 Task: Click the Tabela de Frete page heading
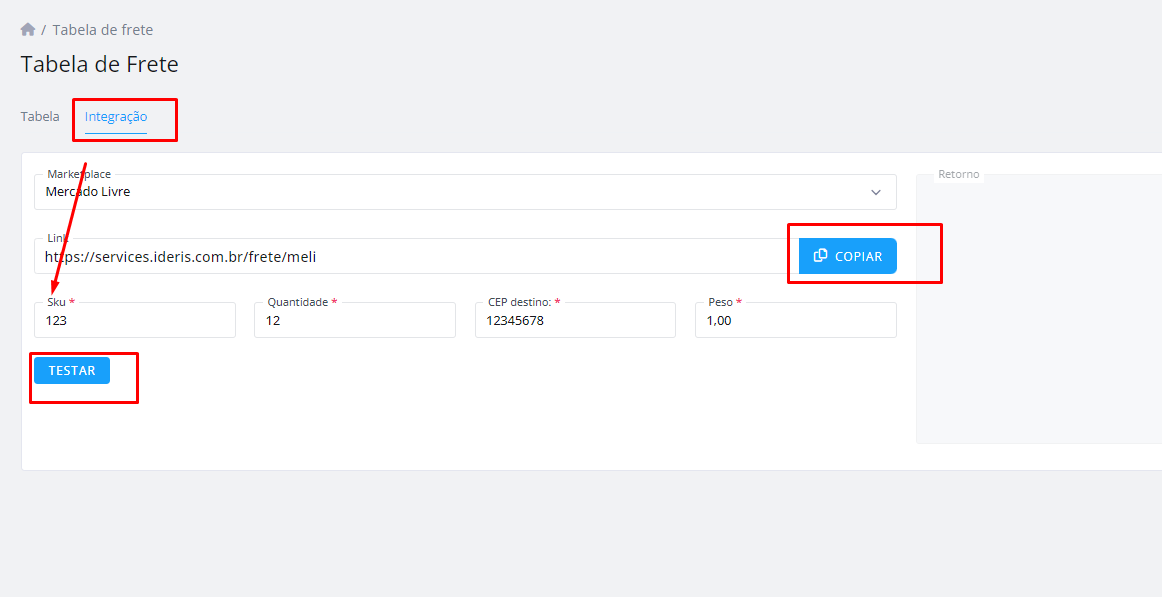(99, 64)
